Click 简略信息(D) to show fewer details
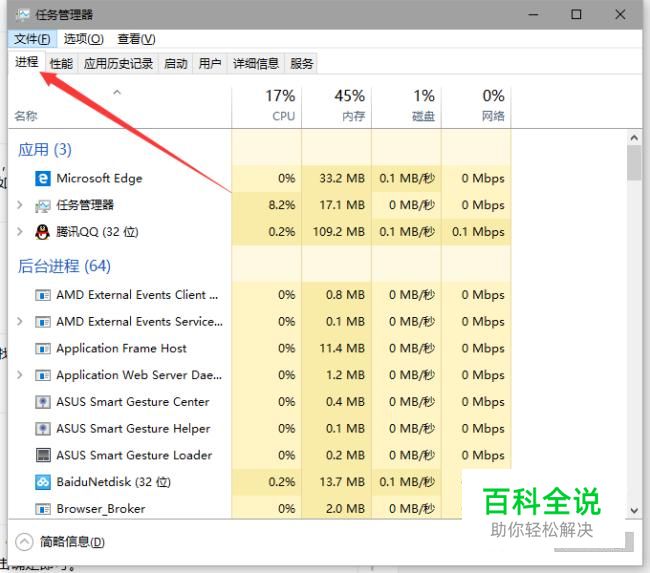The height and width of the screenshot is (573, 650). click(x=72, y=542)
